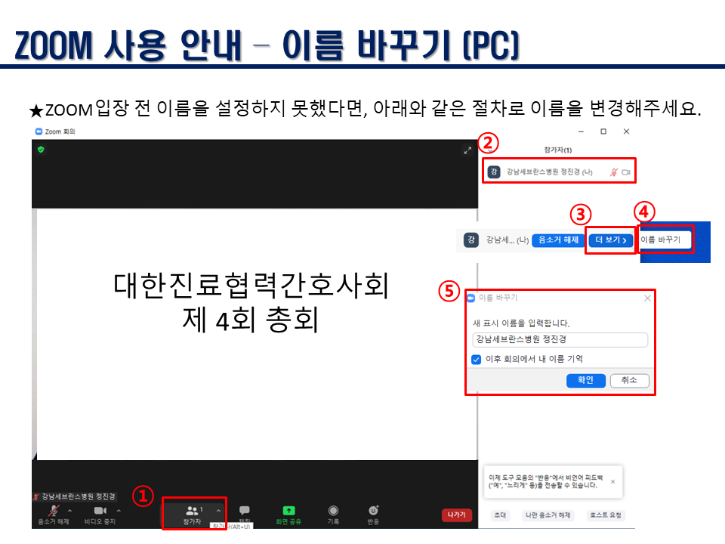Click the new display name input field

[x=560, y=339]
